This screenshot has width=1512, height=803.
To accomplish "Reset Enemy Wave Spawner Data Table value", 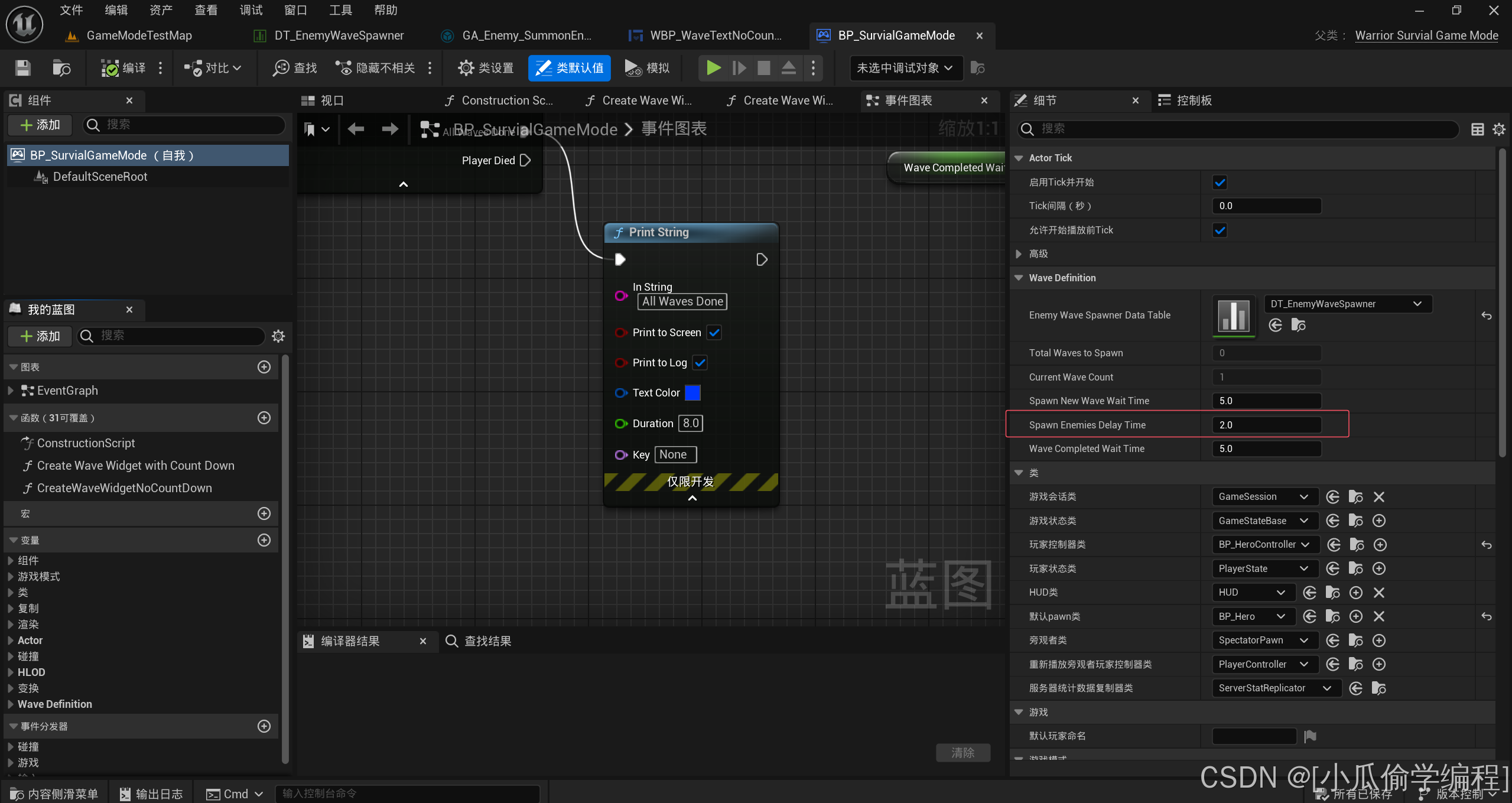I will [1486, 316].
